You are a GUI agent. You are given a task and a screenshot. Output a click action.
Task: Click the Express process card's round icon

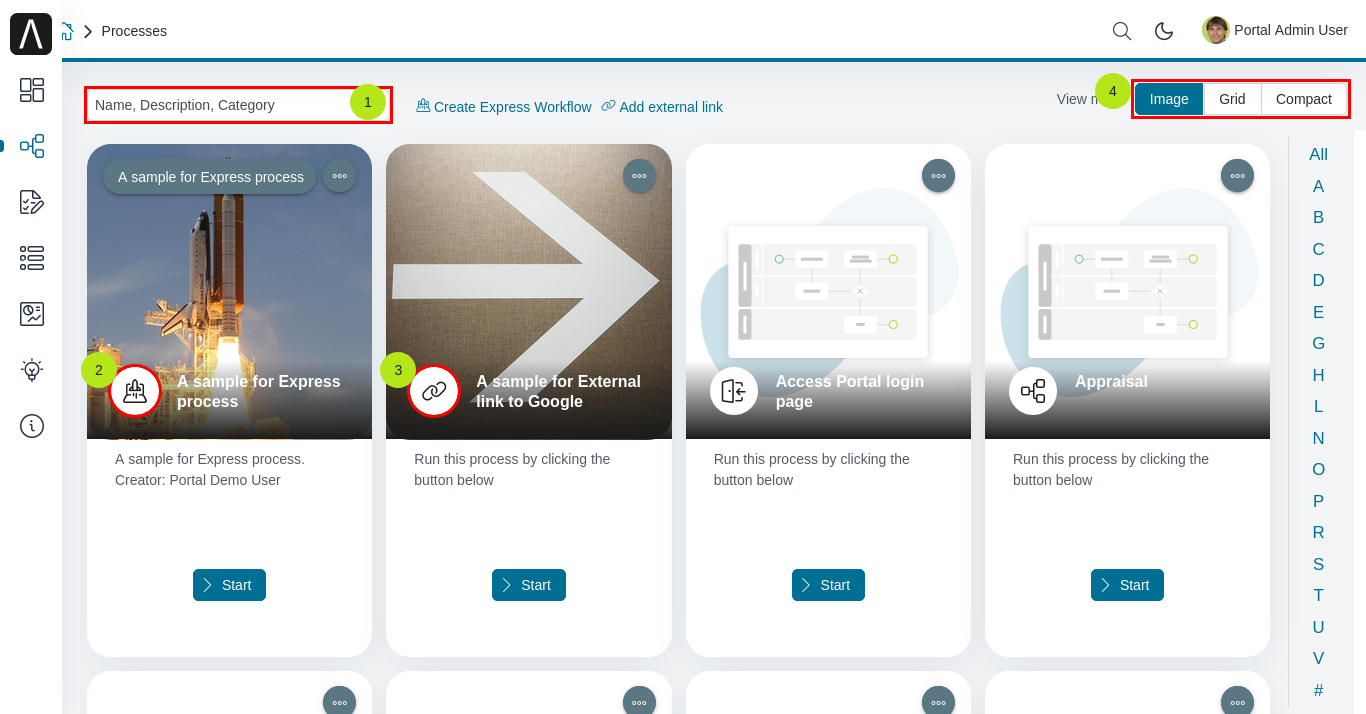135,391
